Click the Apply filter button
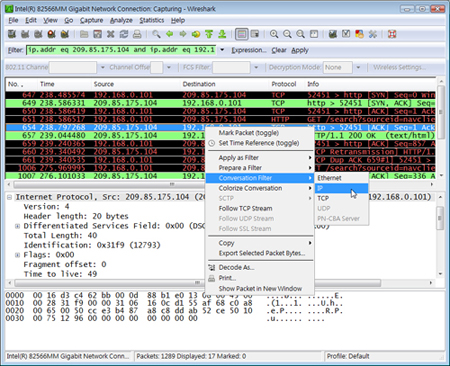 300,50
